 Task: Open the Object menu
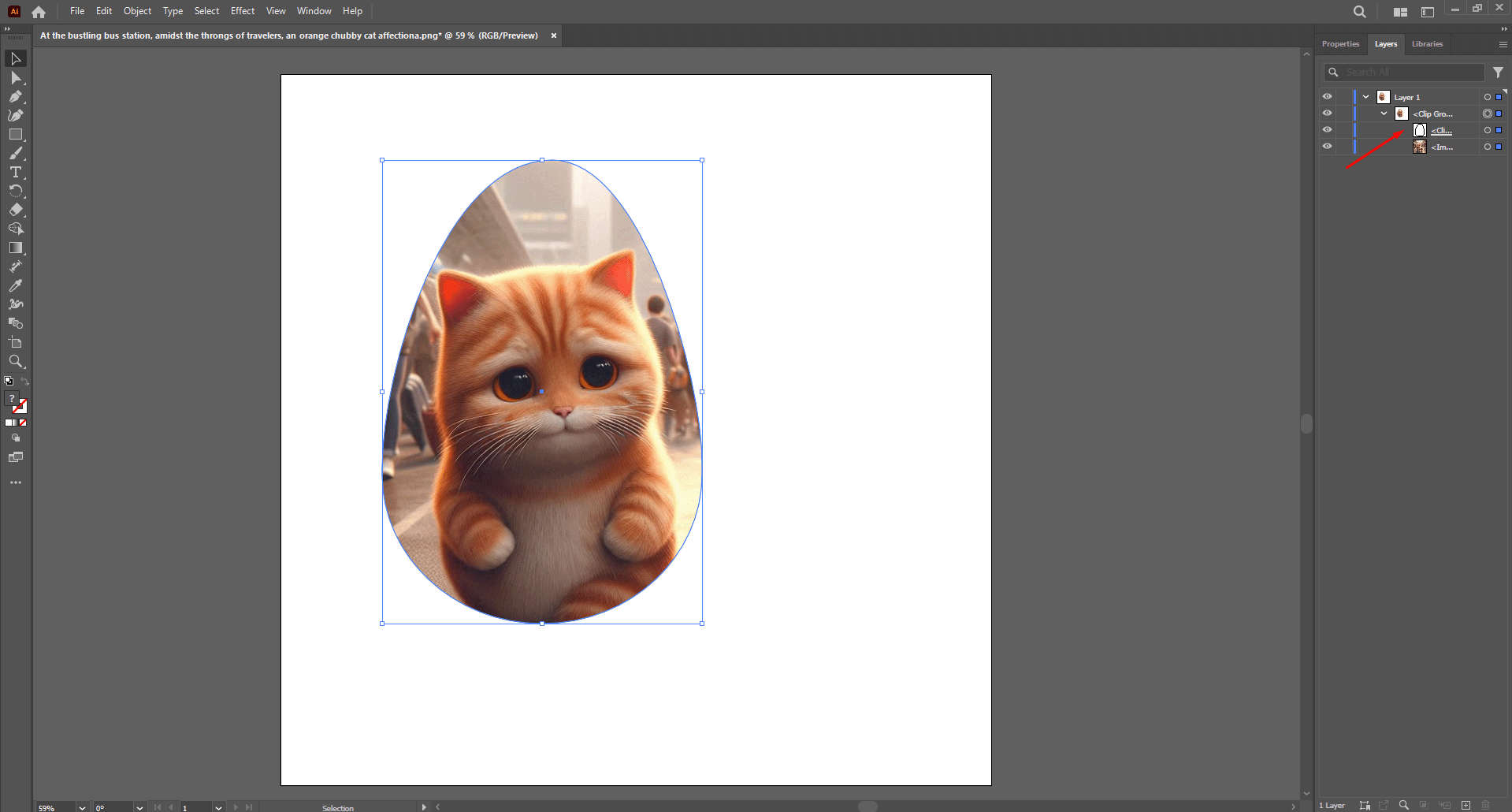tap(137, 11)
